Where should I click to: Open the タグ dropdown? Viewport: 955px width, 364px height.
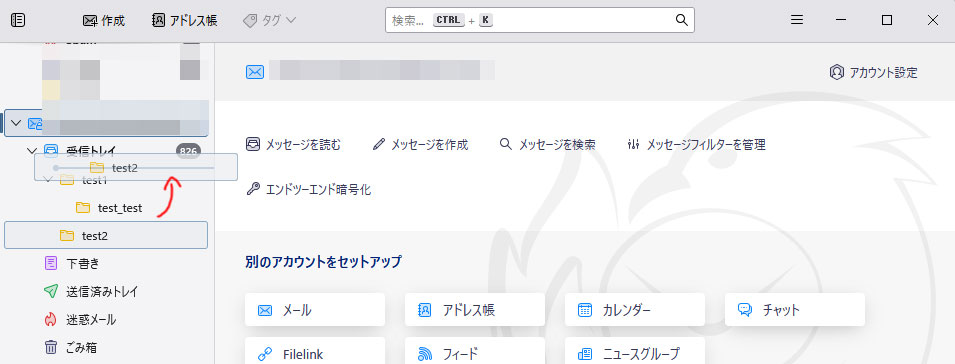[x=269, y=20]
